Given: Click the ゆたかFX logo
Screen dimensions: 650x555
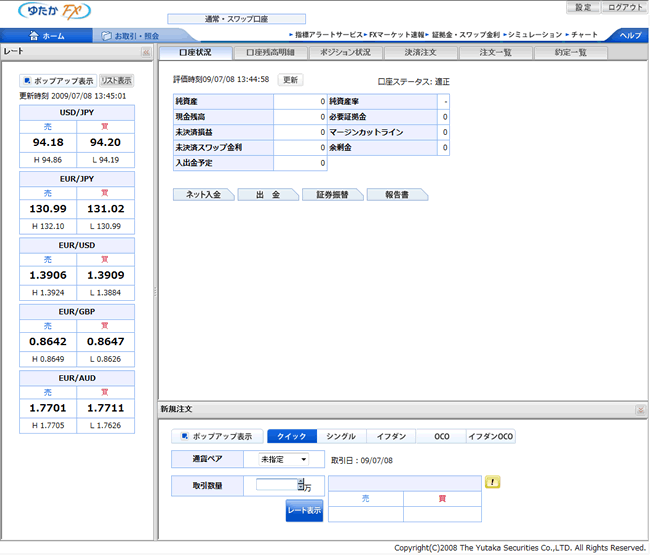Looking at the screenshot, I should pos(55,11).
